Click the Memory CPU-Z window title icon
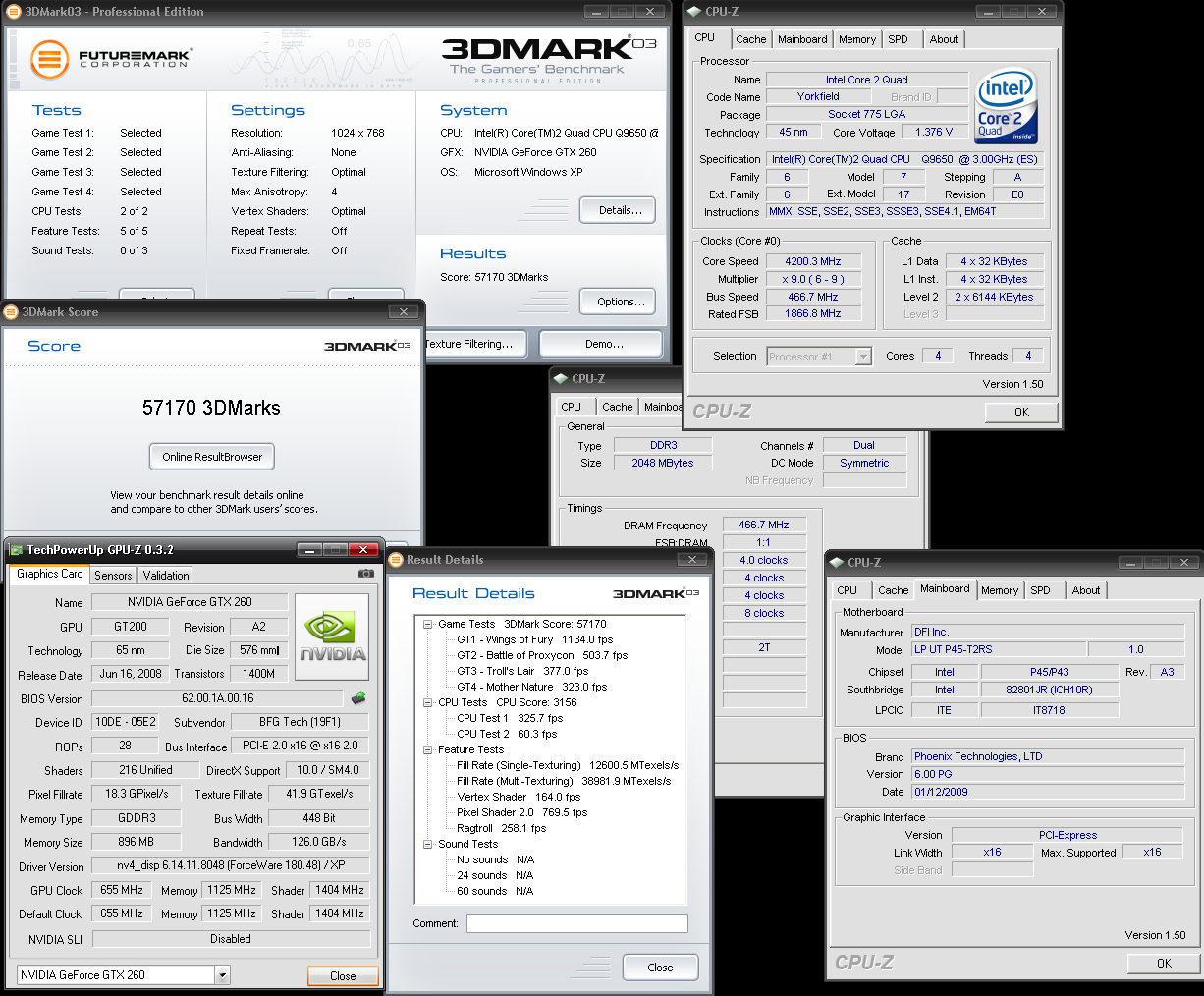The image size is (1204, 996). (x=561, y=379)
